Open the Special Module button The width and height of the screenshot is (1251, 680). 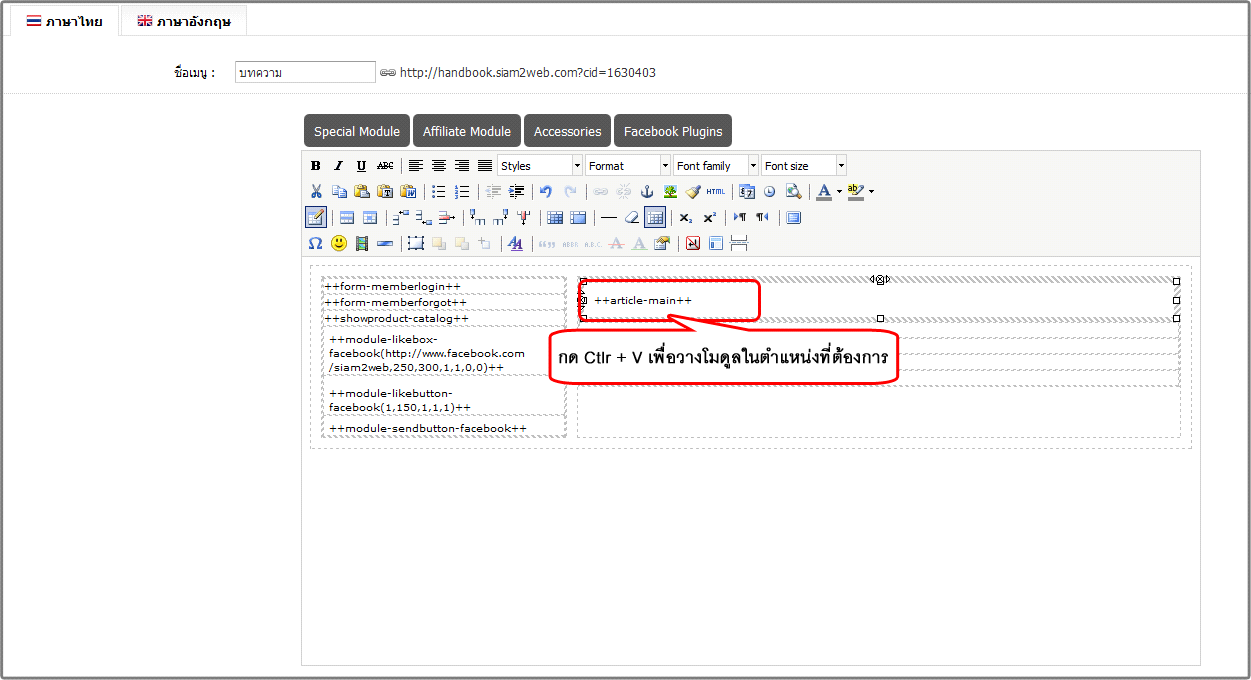(x=357, y=131)
